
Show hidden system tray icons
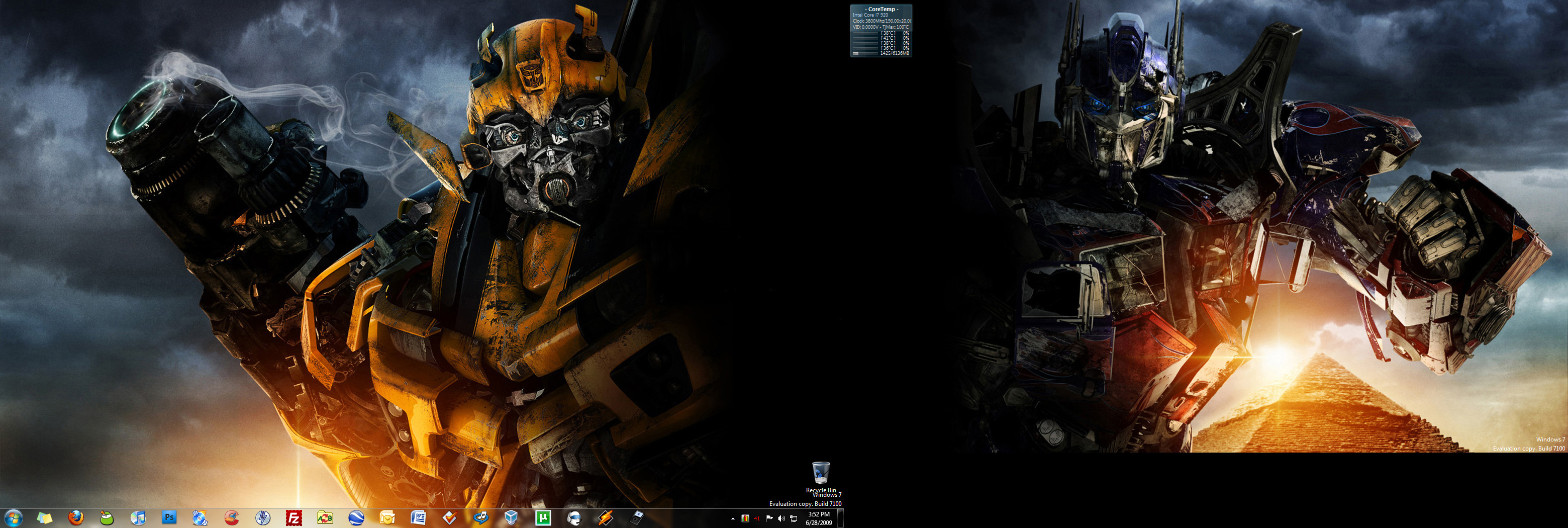733,519
